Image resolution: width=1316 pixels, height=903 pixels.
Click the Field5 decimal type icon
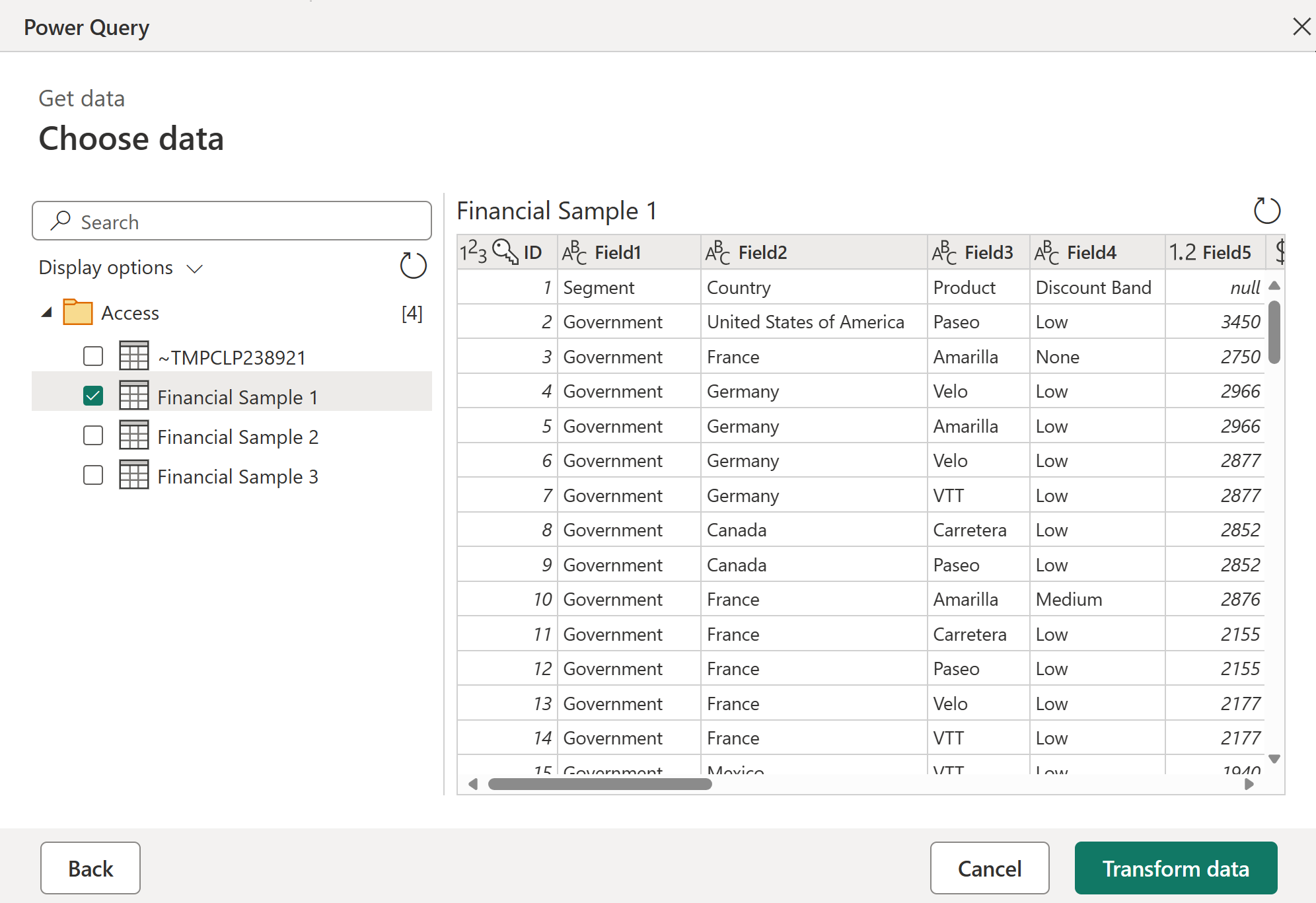(x=1182, y=252)
